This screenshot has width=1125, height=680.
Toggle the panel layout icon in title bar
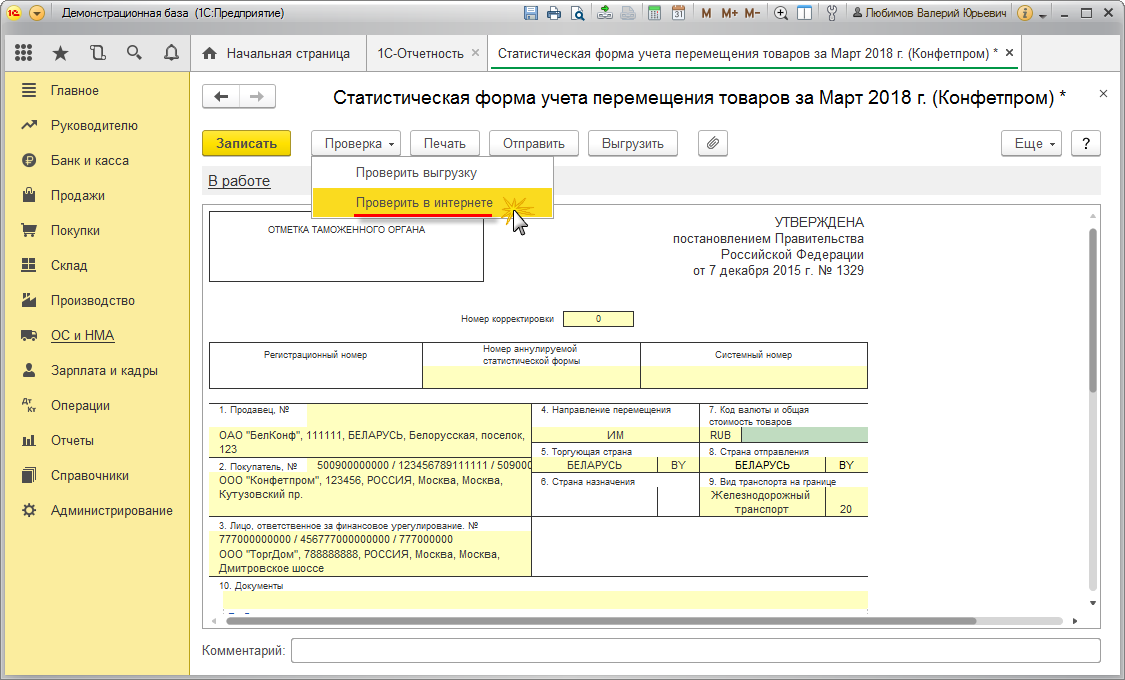point(805,13)
